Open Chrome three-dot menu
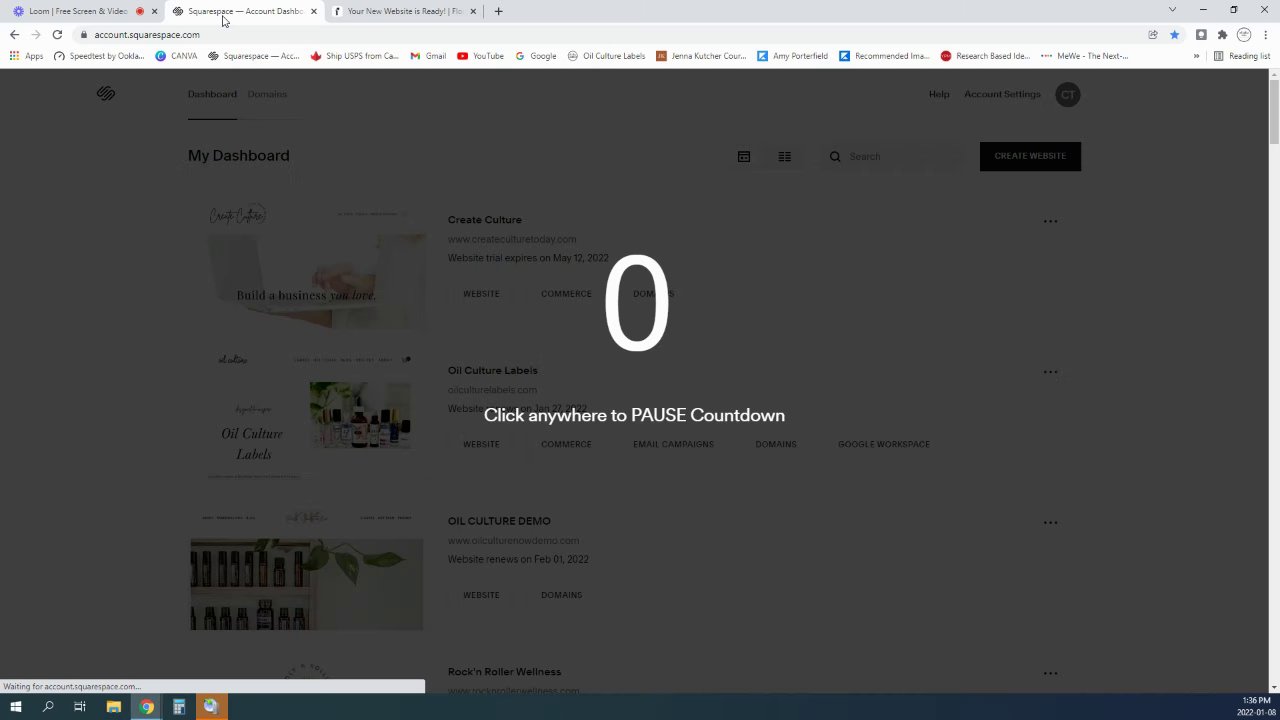1280x720 pixels. click(1265, 34)
